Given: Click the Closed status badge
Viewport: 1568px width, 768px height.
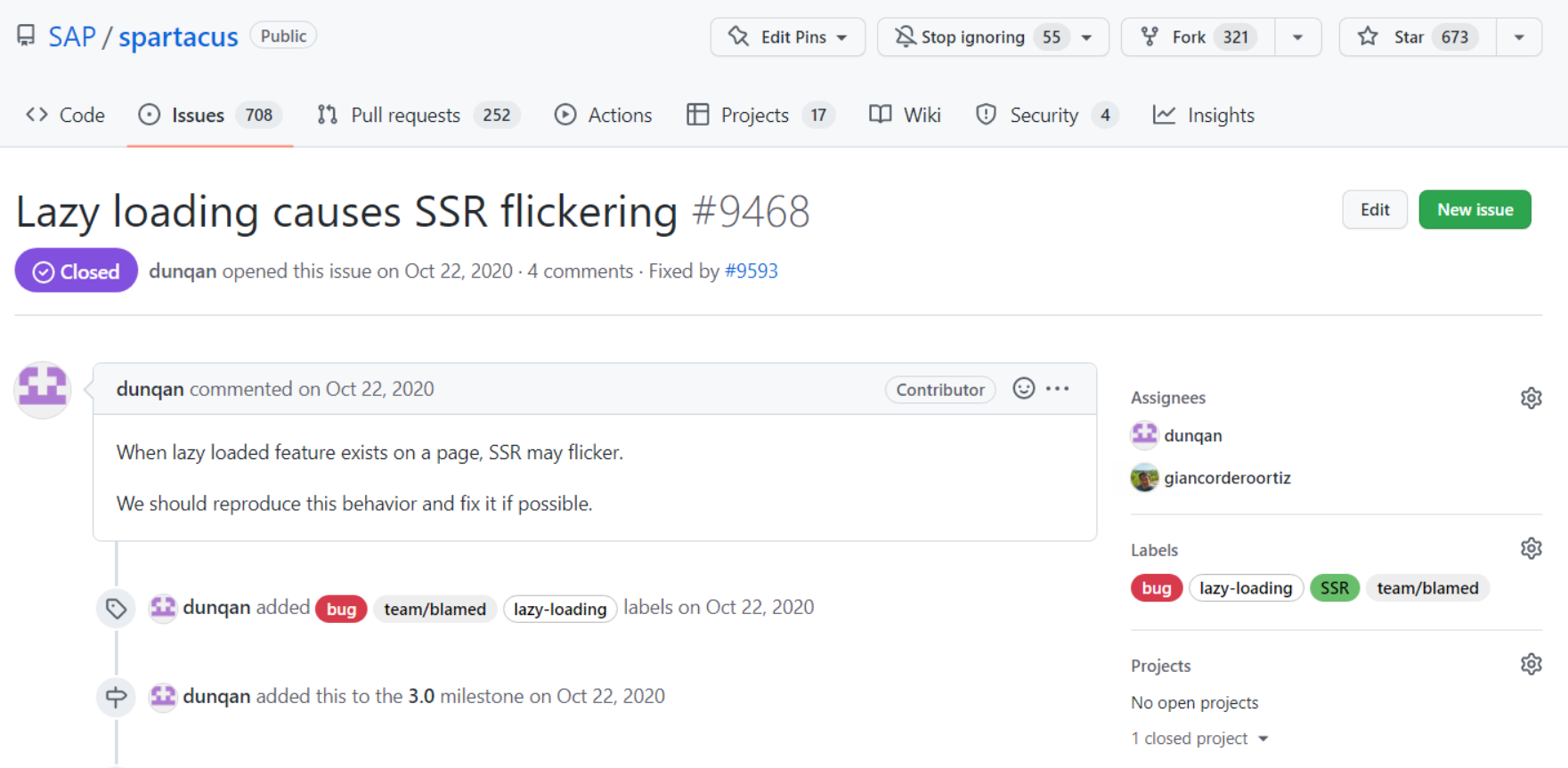Looking at the screenshot, I should pyautogui.click(x=77, y=271).
